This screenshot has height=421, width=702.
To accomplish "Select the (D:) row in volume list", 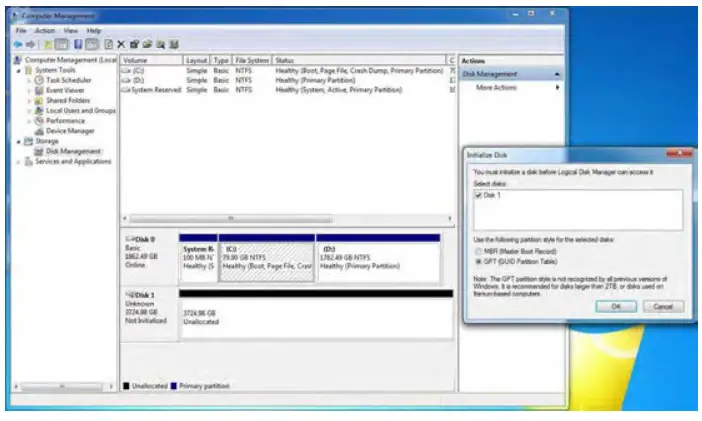I will click(x=287, y=81).
